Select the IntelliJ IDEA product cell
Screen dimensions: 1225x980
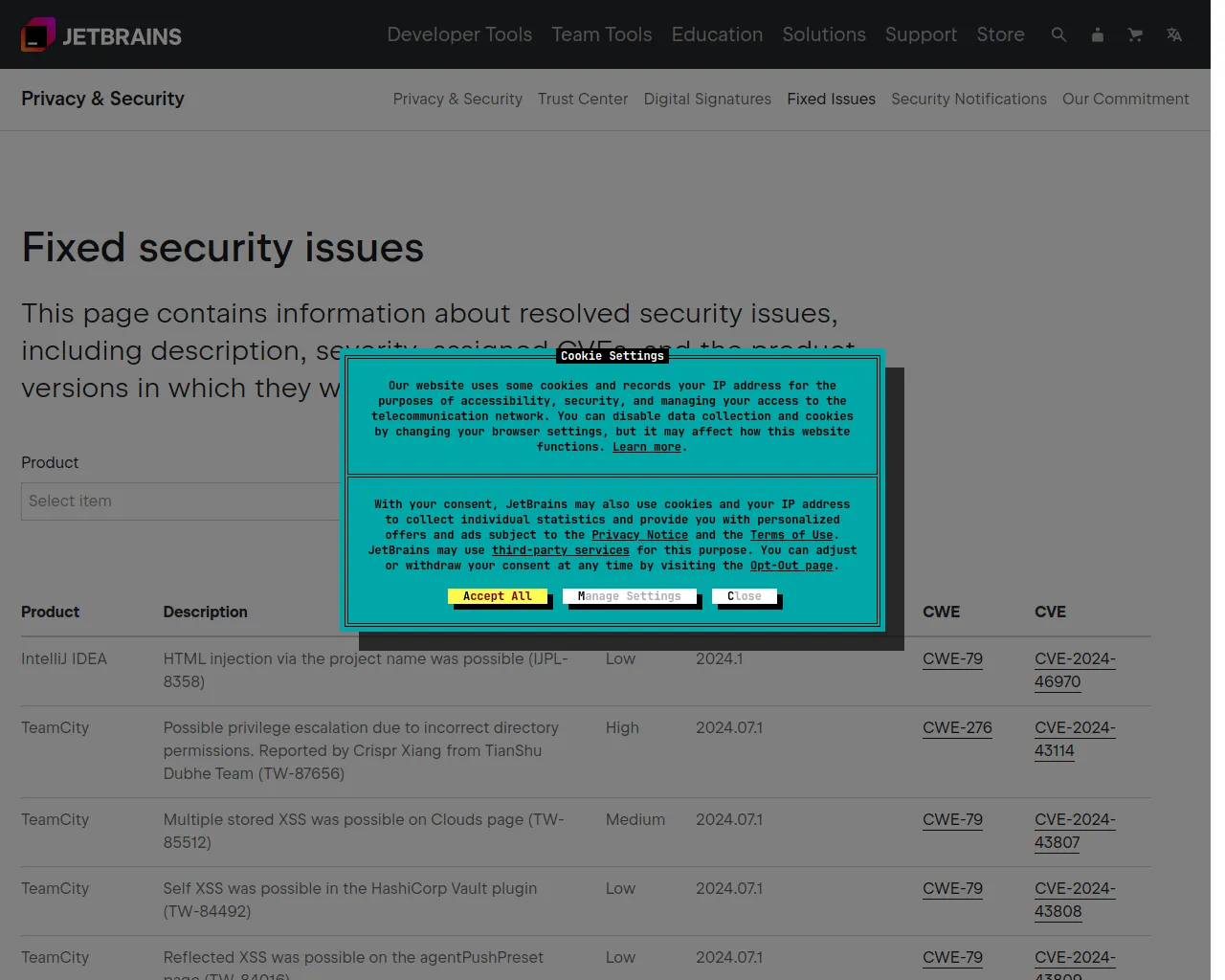[x=64, y=658]
